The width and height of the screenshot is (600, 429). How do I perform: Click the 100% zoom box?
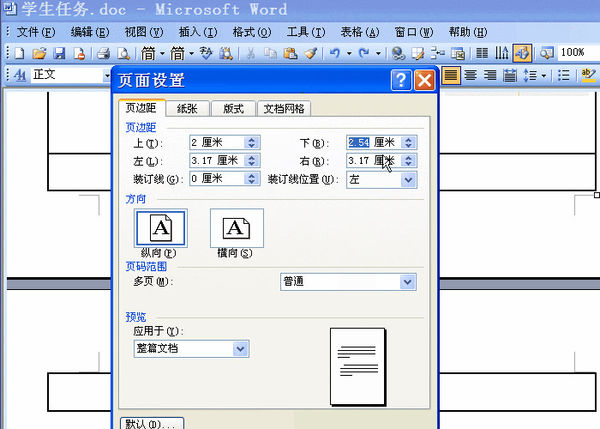[x=579, y=52]
